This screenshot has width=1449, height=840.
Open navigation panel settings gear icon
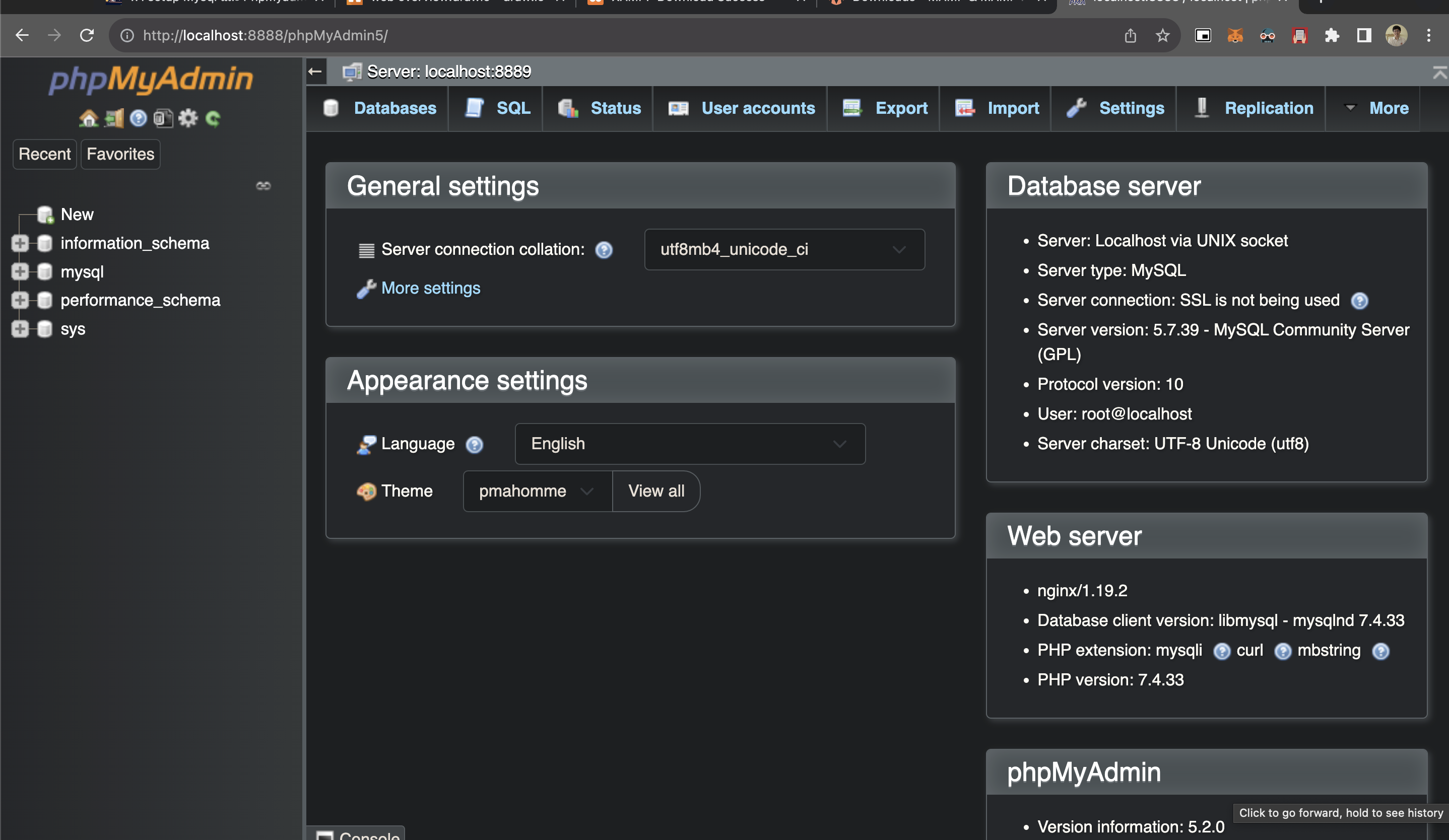(187, 118)
